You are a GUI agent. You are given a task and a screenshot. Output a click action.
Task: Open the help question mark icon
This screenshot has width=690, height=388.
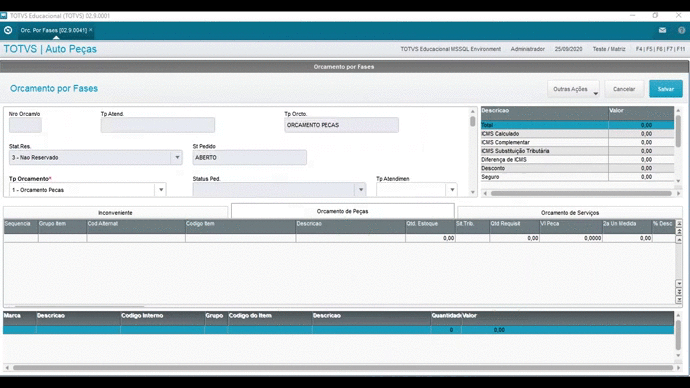point(681,30)
